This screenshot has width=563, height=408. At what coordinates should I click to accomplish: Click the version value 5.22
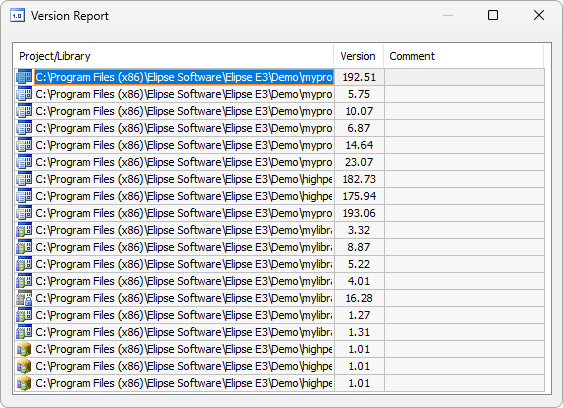359,264
